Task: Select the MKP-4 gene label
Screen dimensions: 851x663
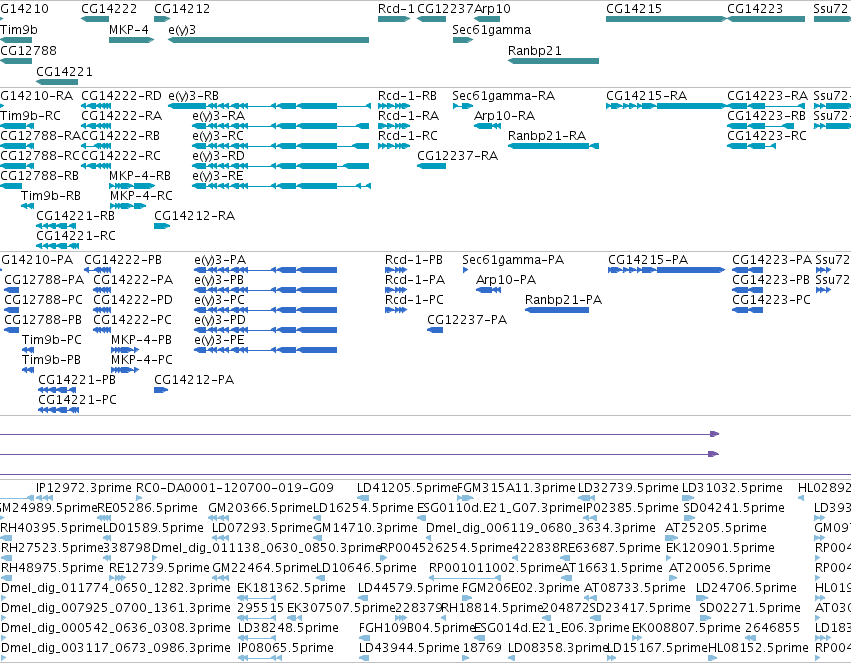Action: pyautogui.click(x=129, y=29)
